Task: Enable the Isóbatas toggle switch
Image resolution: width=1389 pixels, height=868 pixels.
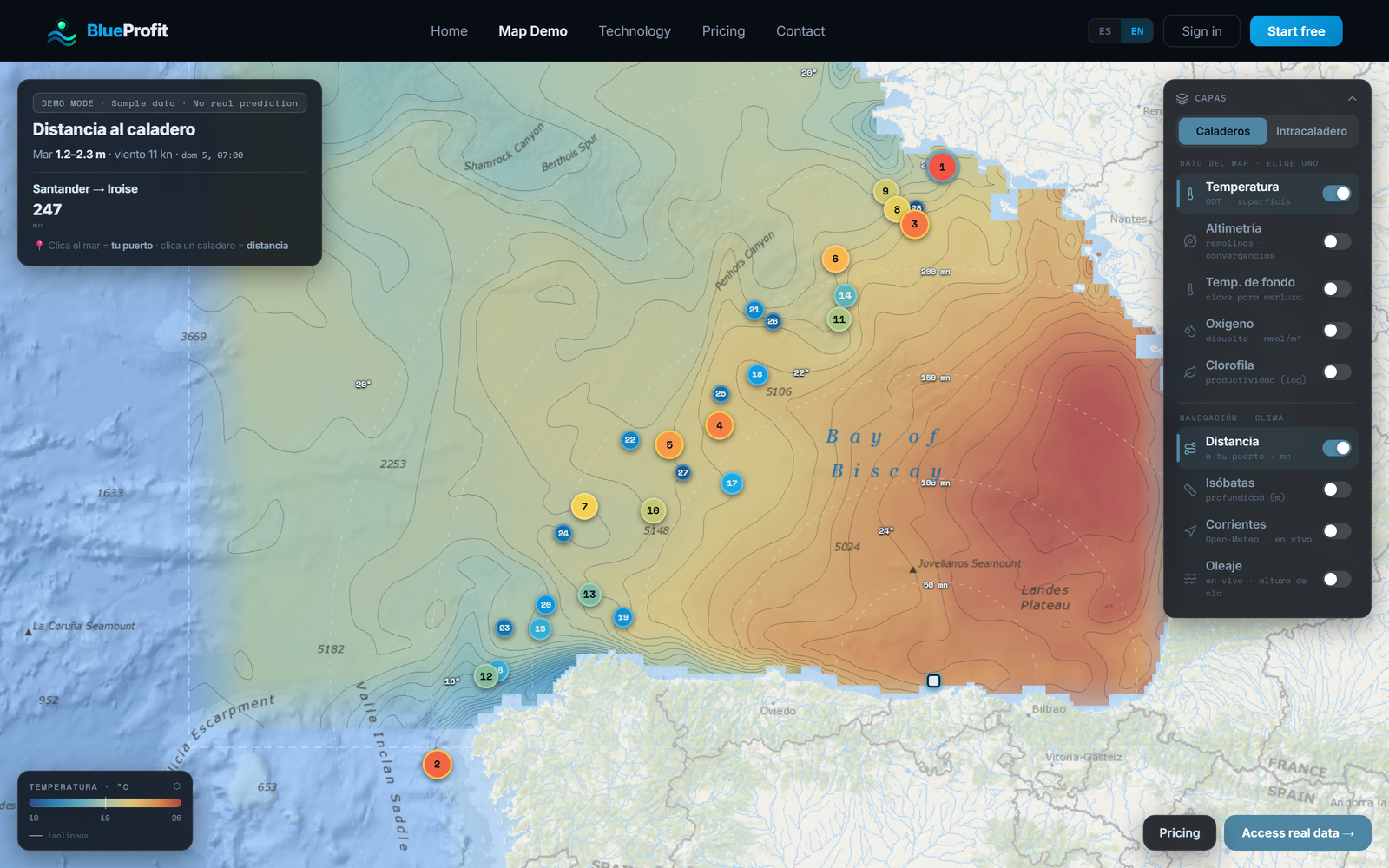Action: click(x=1337, y=490)
